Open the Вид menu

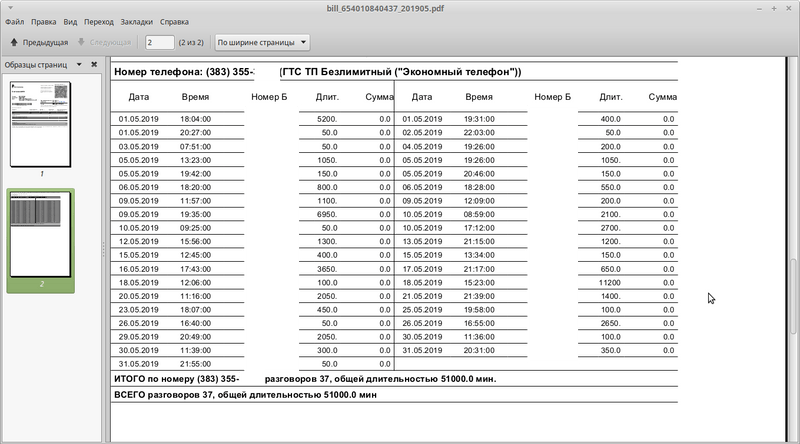70,22
